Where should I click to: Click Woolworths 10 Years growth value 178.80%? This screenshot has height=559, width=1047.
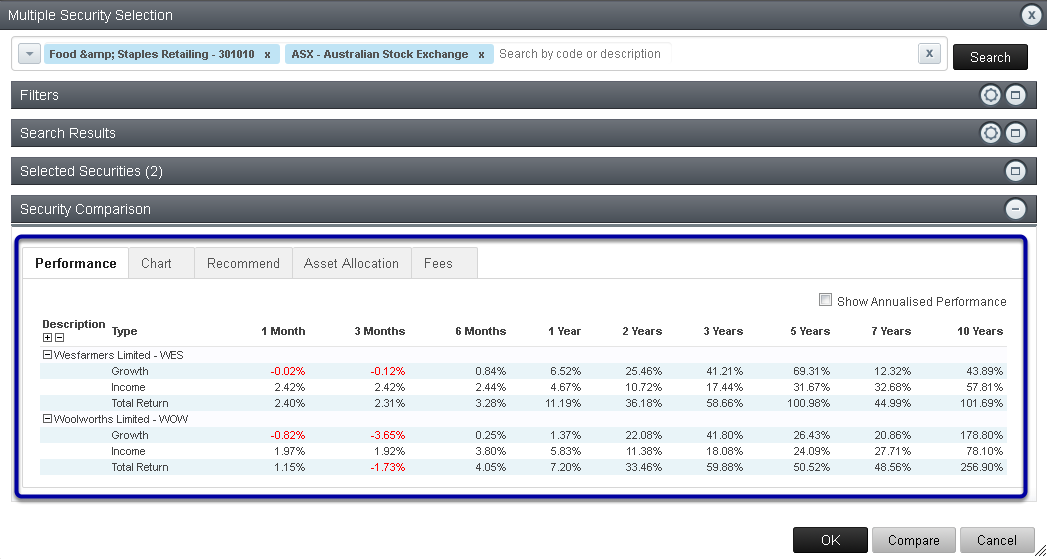[x=980, y=435]
